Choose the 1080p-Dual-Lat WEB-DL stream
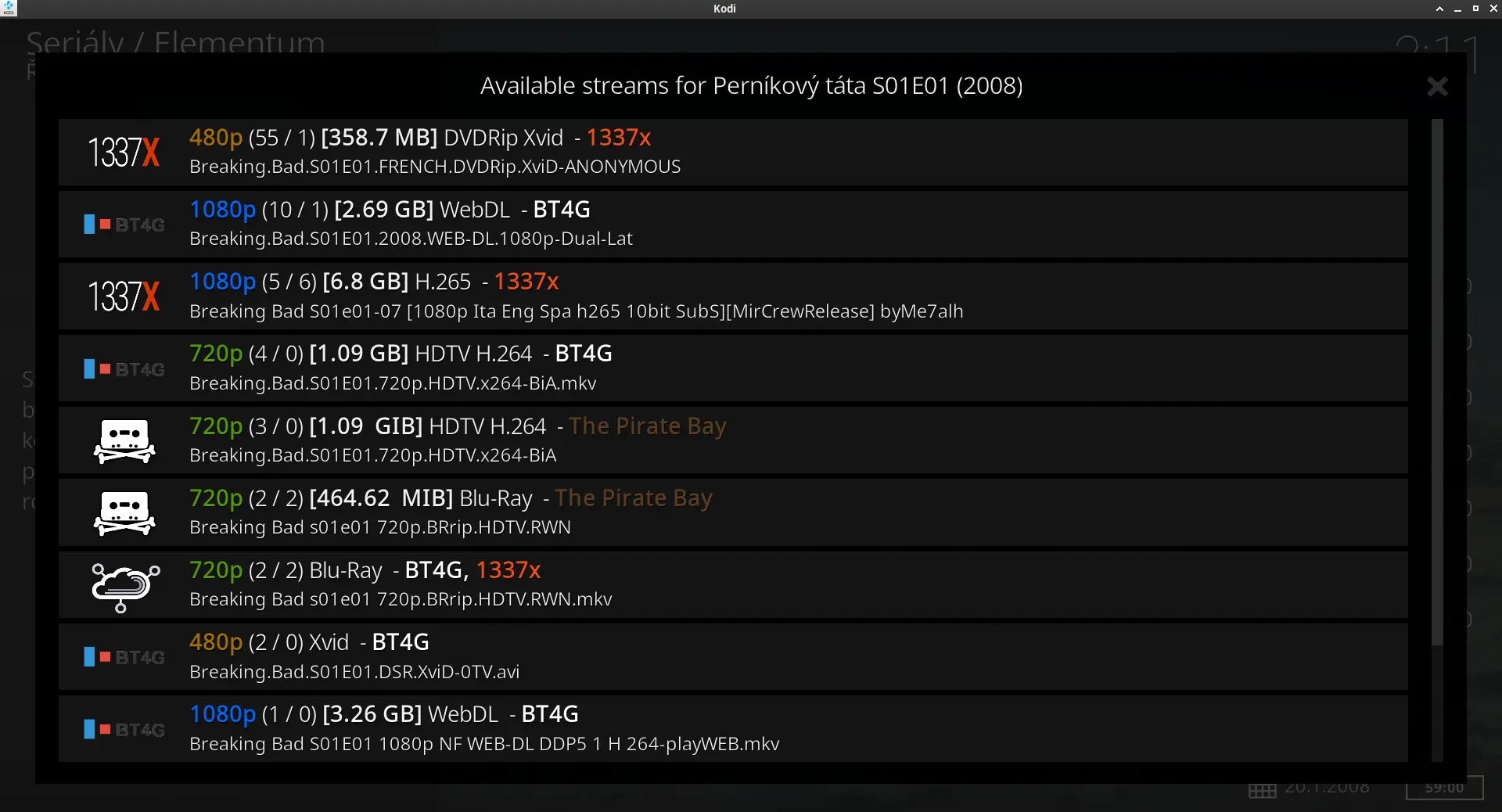 (x=733, y=225)
